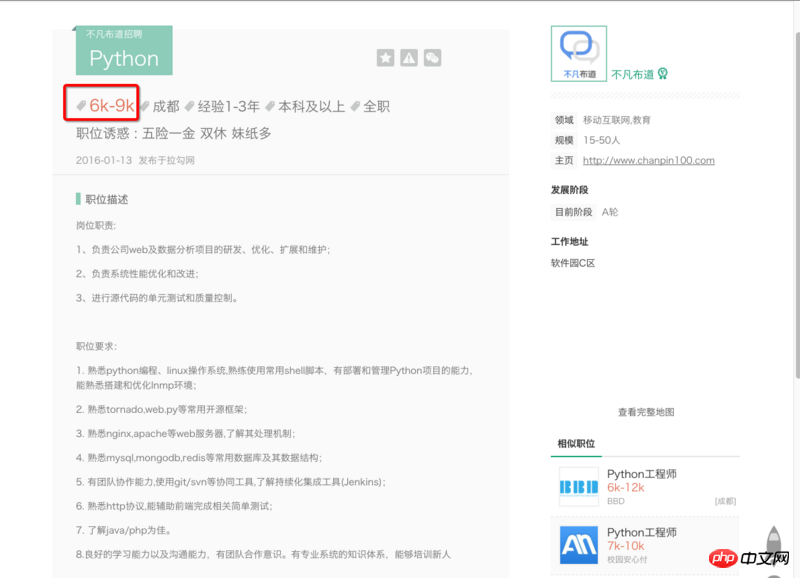
Task: Click the git/svn Jenkins requirement line
Action: point(231,482)
